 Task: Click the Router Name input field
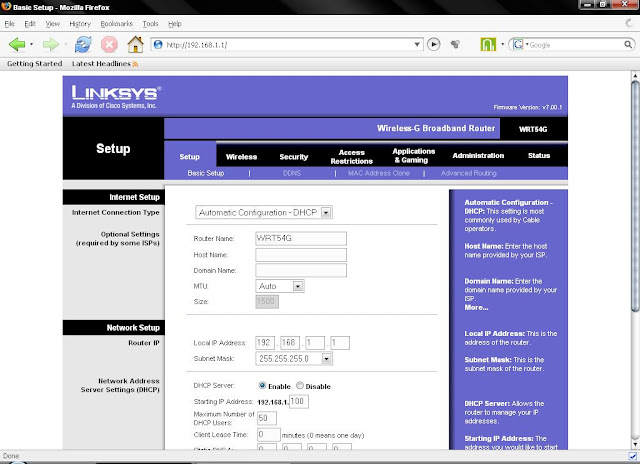(301, 238)
